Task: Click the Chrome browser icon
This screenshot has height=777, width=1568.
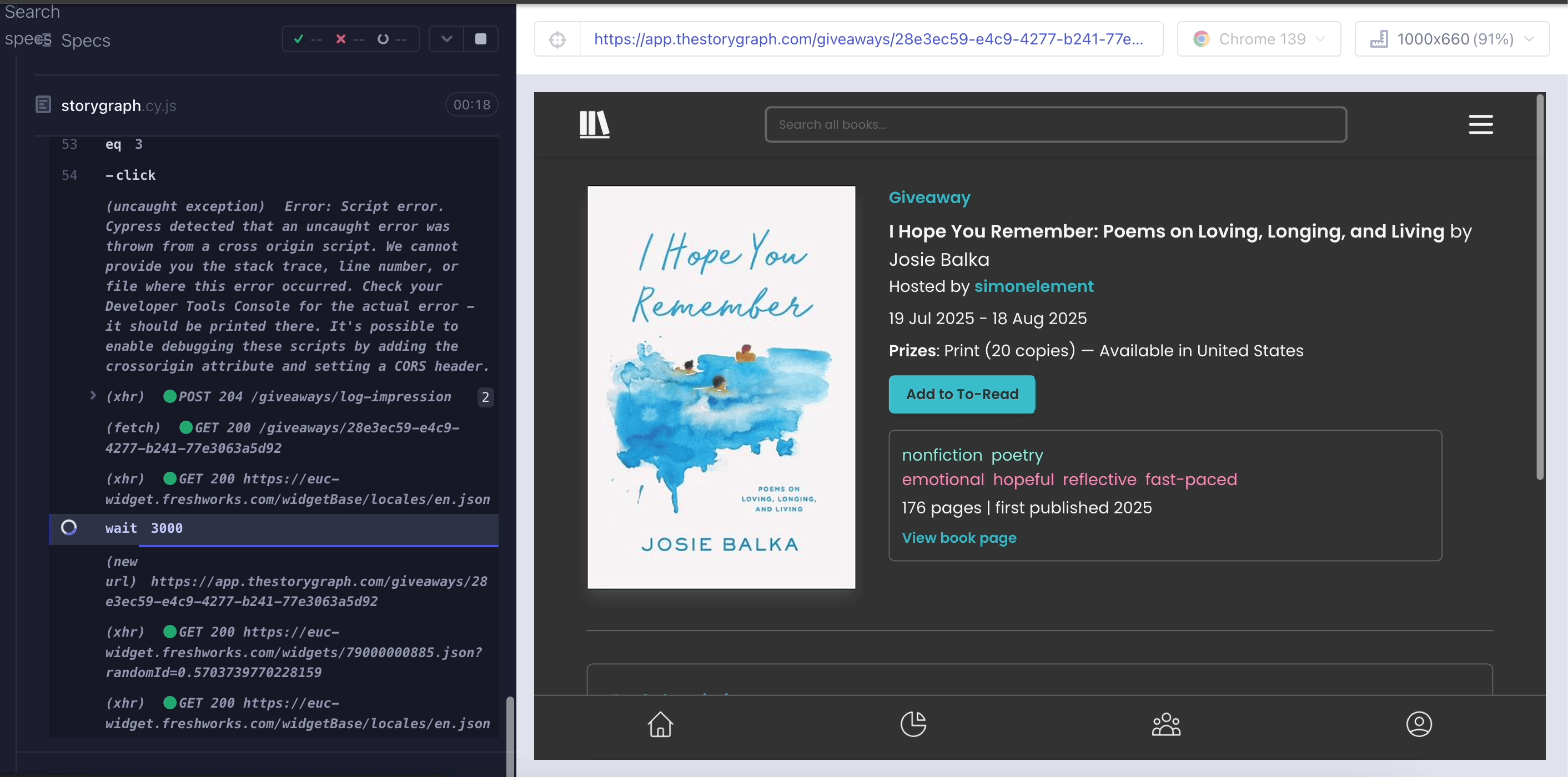Action: coord(1201,39)
